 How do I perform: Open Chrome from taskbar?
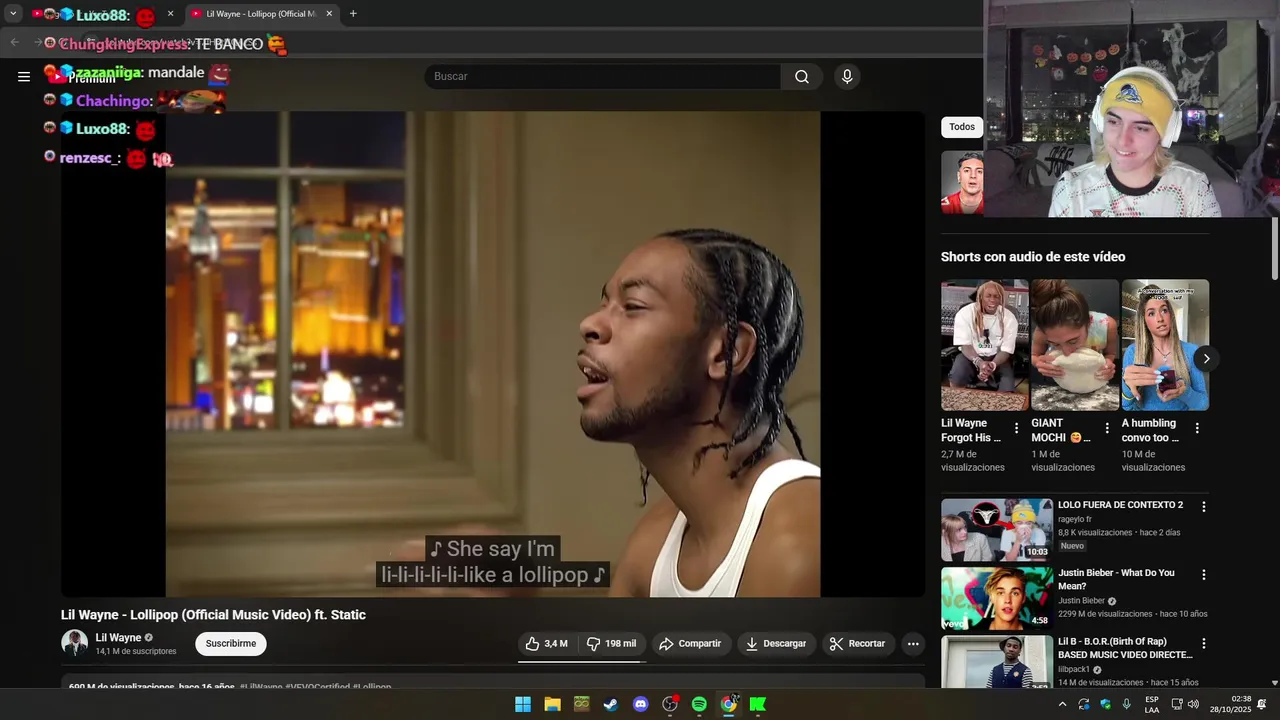click(x=729, y=704)
